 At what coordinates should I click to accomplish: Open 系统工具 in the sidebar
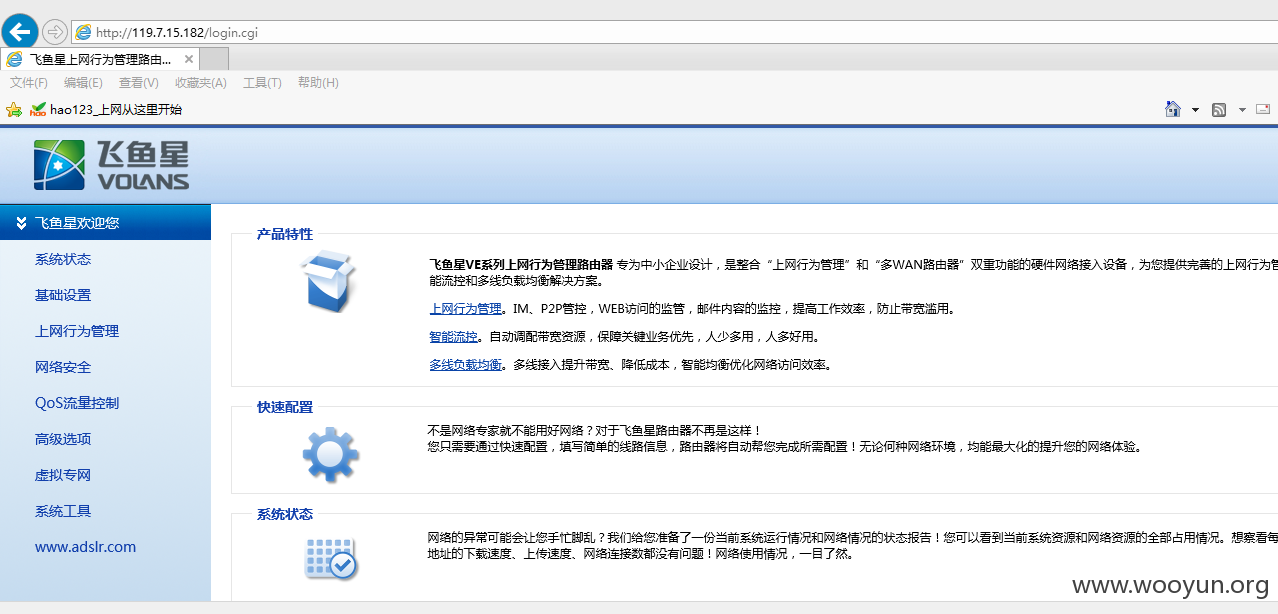pos(63,511)
